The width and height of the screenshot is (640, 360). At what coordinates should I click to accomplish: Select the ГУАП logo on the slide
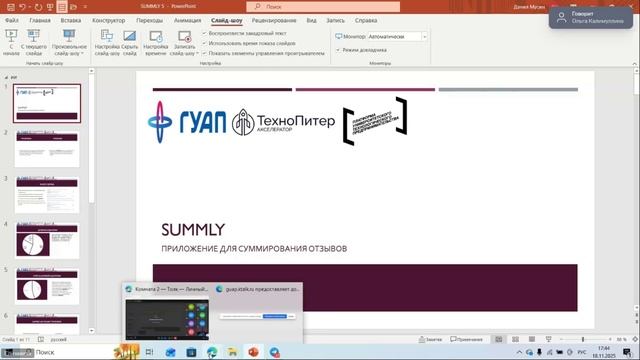pyautogui.click(x=187, y=122)
